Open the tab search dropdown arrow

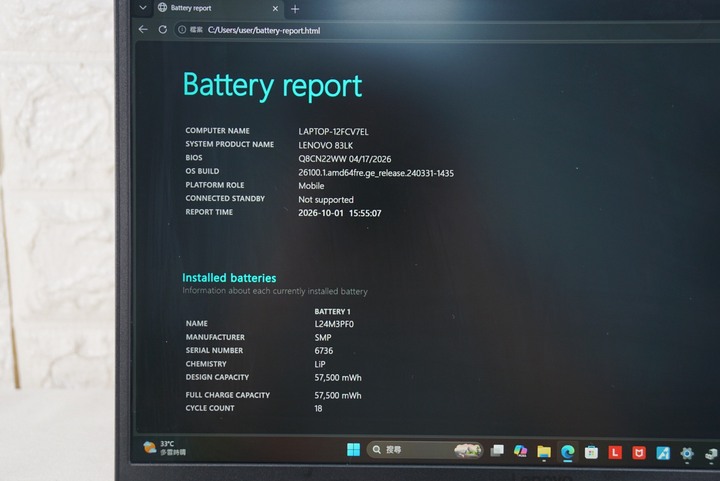pyautogui.click(x=143, y=8)
